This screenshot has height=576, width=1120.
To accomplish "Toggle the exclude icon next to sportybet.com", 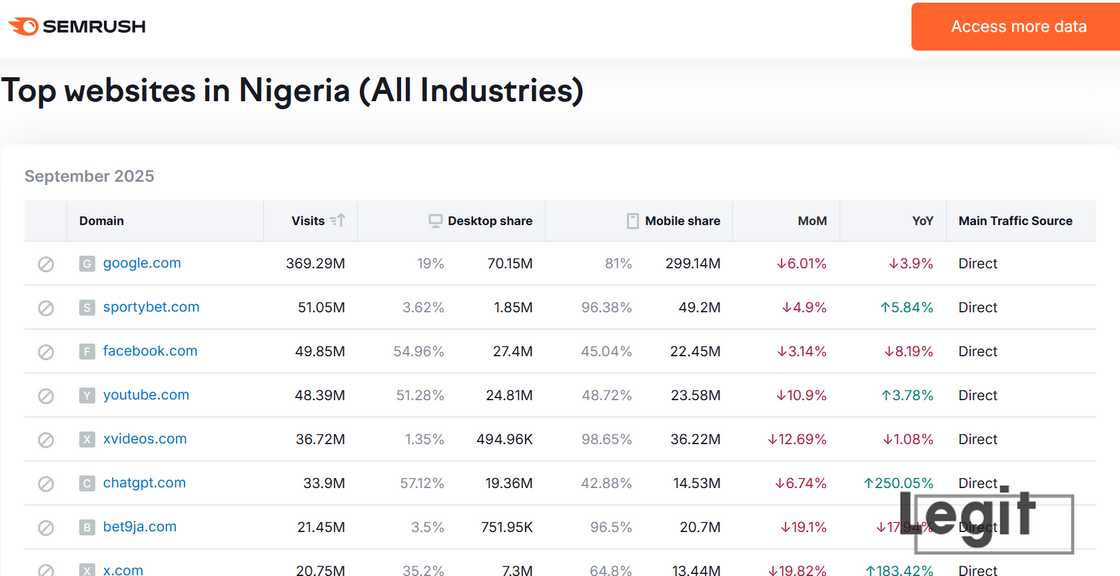I will click(x=45, y=307).
